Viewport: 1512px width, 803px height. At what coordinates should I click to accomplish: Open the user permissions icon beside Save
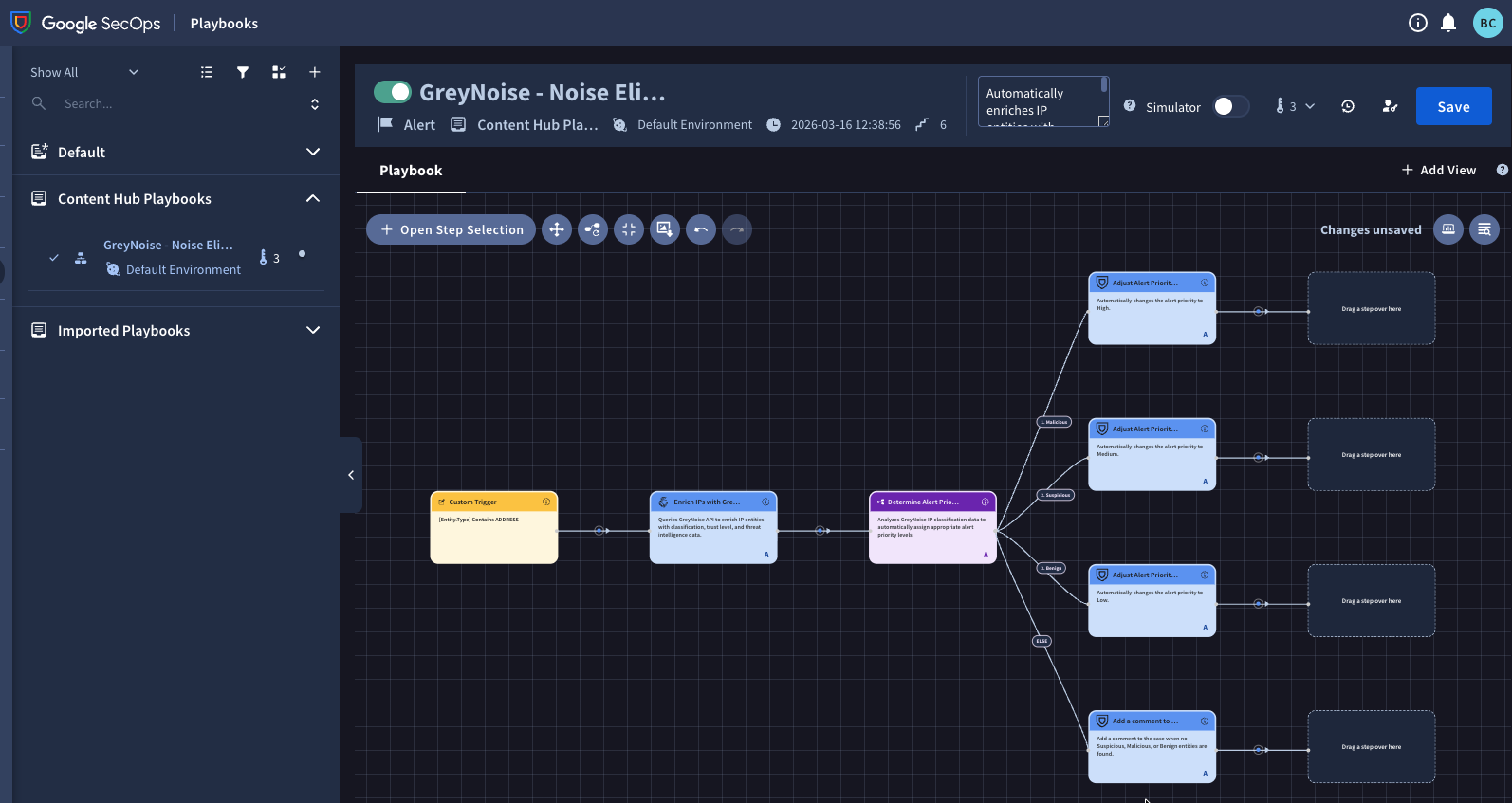1390,106
